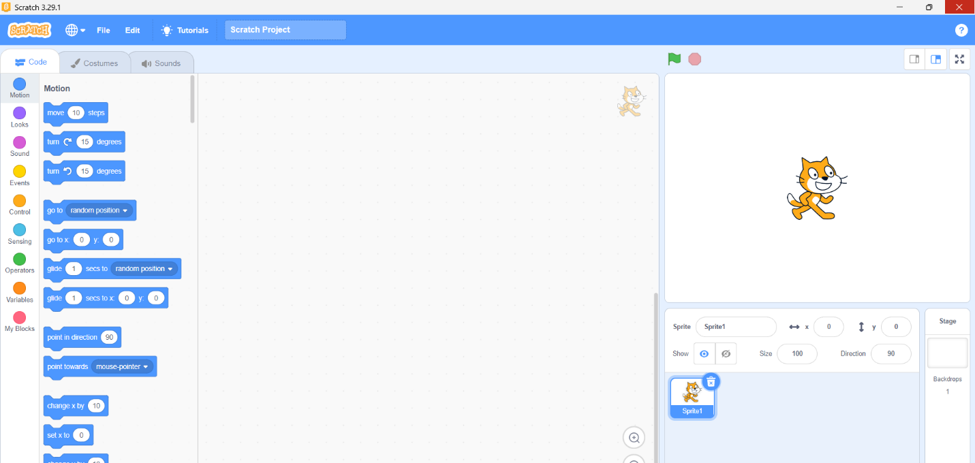
Task: Open the language globe dropdown
Action: click(x=75, y=30)
